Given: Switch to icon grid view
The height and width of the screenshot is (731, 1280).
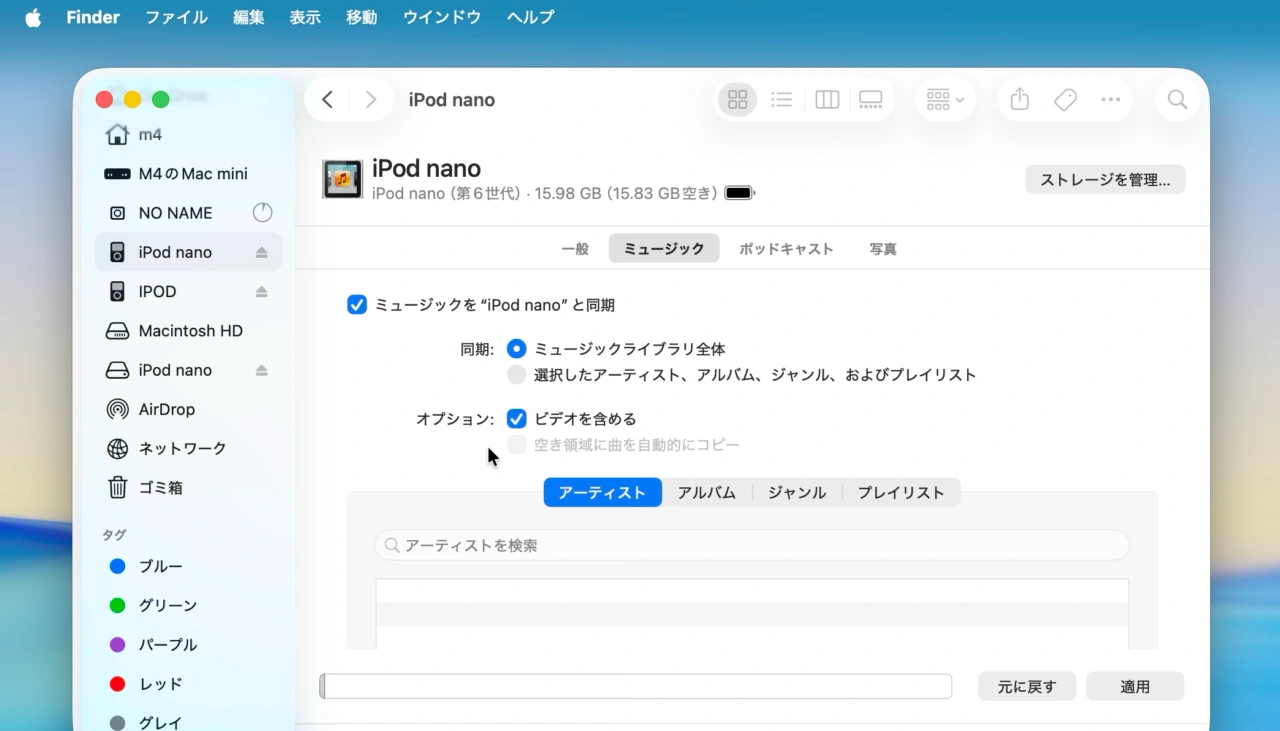Looking at the screenshot, I should coord(738,100).
